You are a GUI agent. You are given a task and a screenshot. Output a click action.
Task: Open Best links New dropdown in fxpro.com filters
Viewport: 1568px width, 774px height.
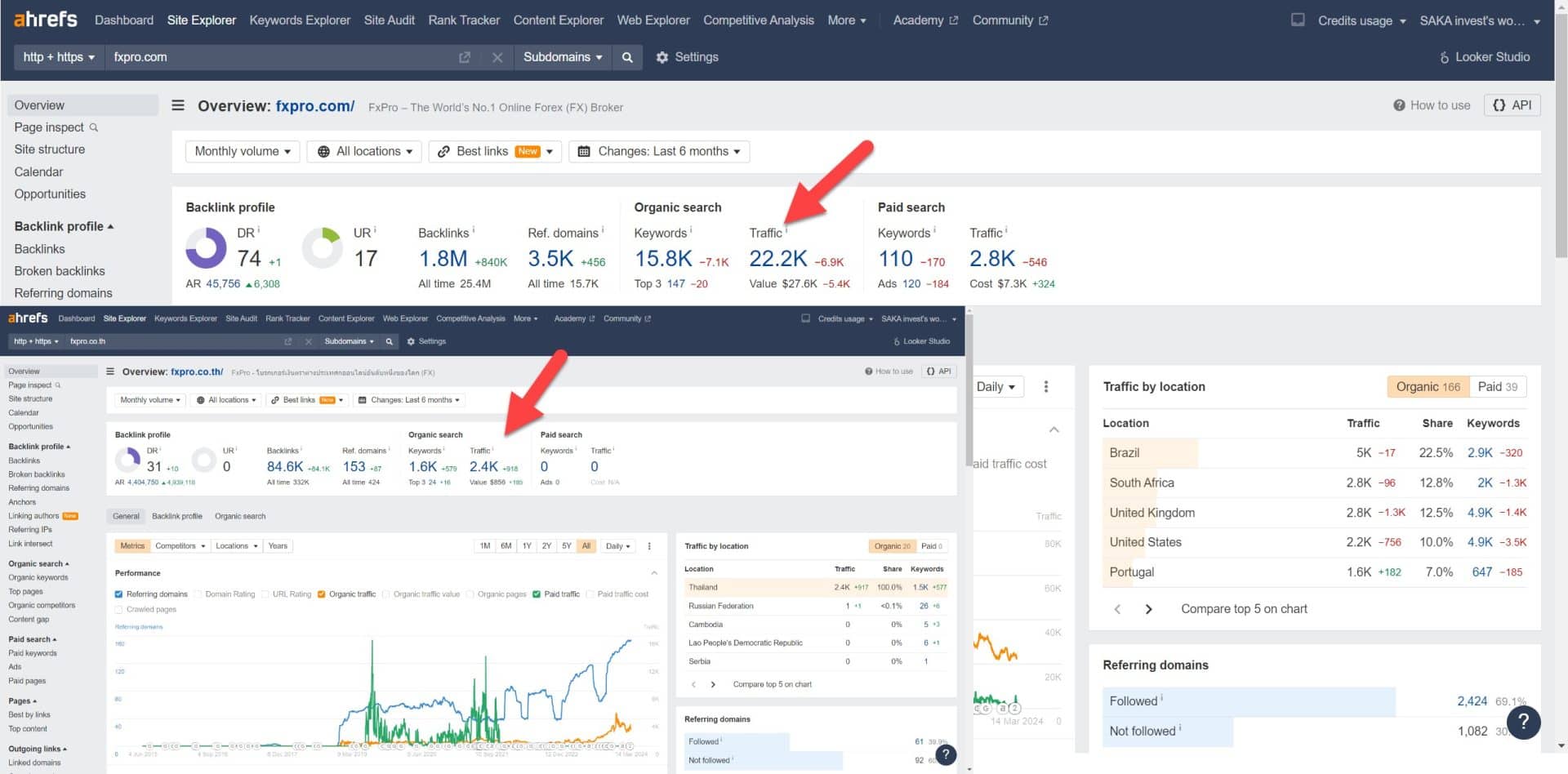click(495, 152)
